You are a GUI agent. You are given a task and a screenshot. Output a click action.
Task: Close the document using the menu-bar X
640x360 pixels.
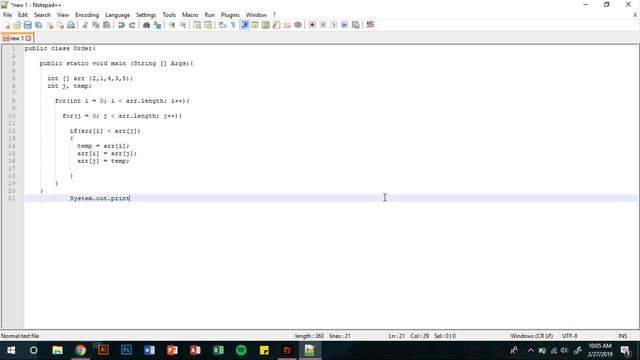pos(635,15)
